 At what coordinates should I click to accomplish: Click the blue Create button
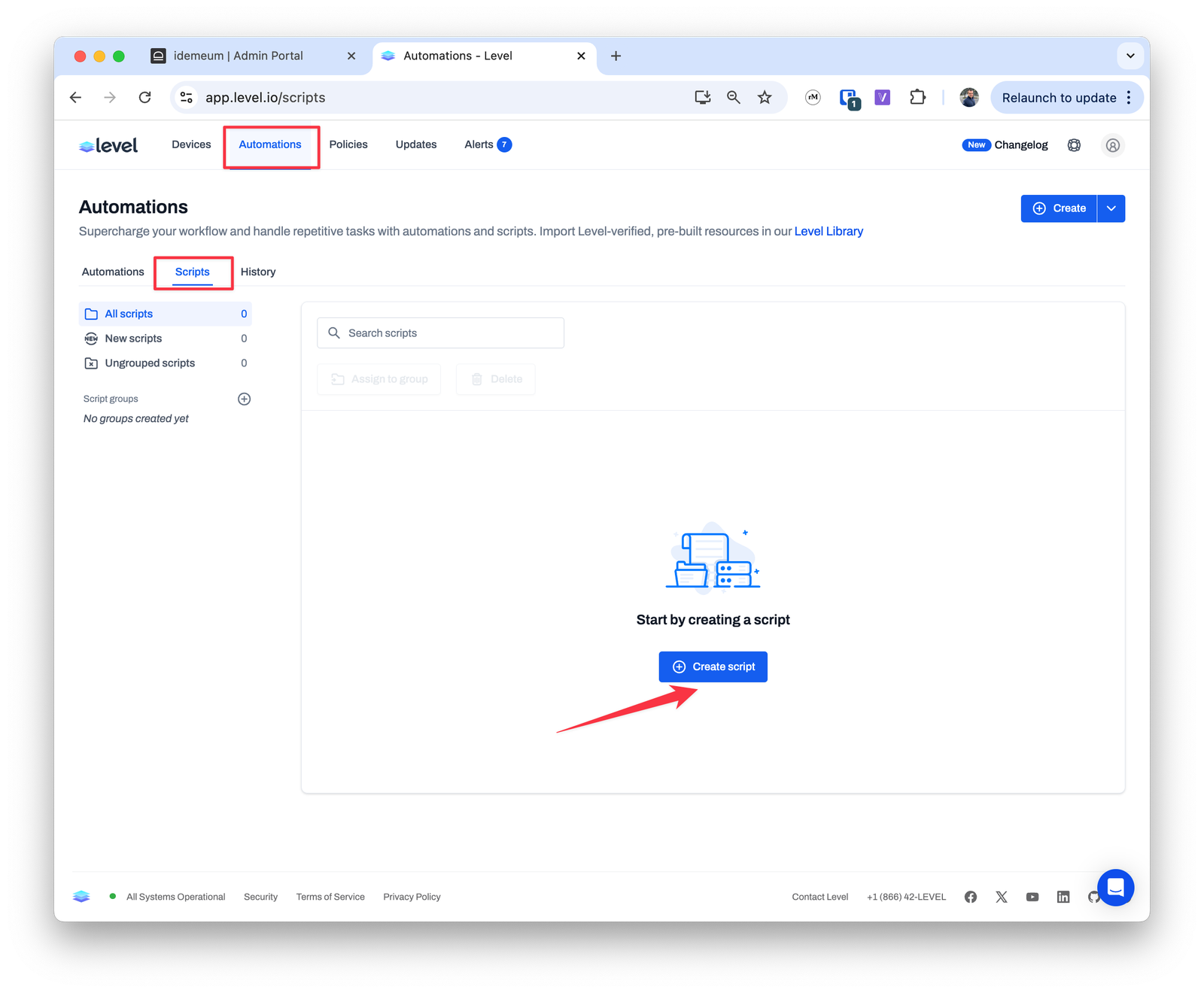tap(1059, 208)
